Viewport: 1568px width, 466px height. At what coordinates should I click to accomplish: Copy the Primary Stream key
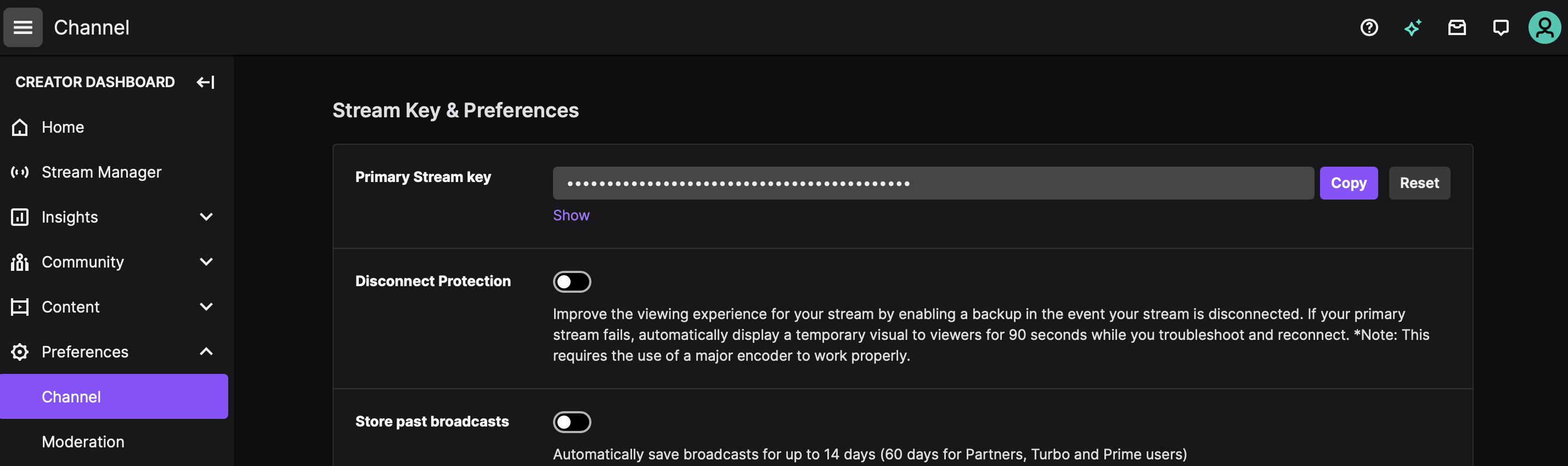point(1349,183)
